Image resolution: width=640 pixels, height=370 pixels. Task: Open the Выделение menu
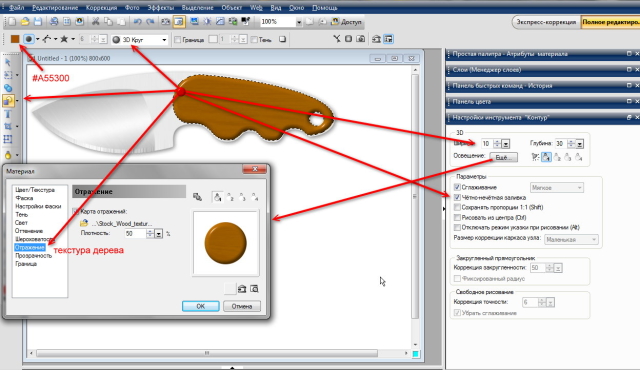(197, 8)
